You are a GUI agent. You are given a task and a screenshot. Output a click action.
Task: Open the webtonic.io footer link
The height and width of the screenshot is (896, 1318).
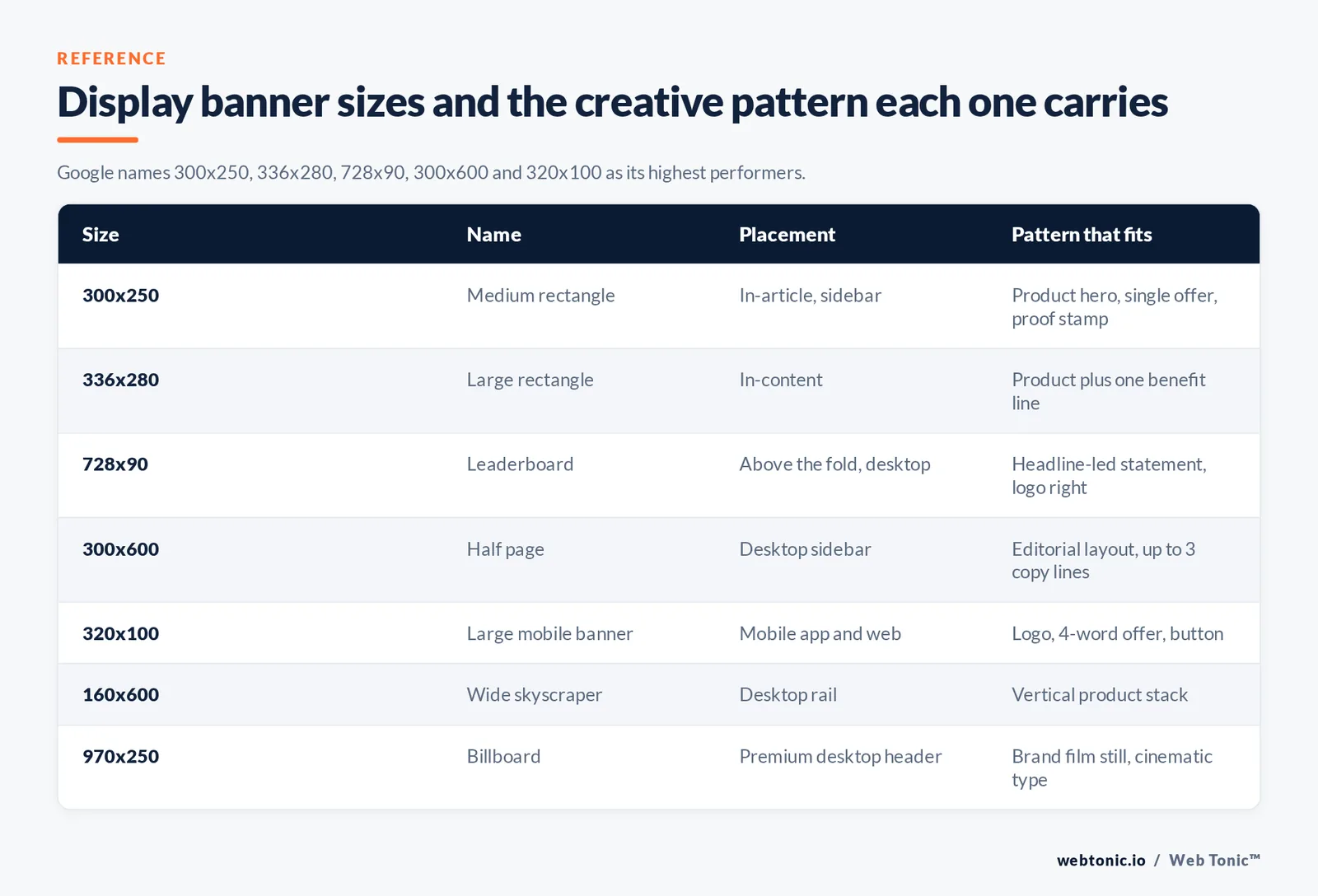1101,861
